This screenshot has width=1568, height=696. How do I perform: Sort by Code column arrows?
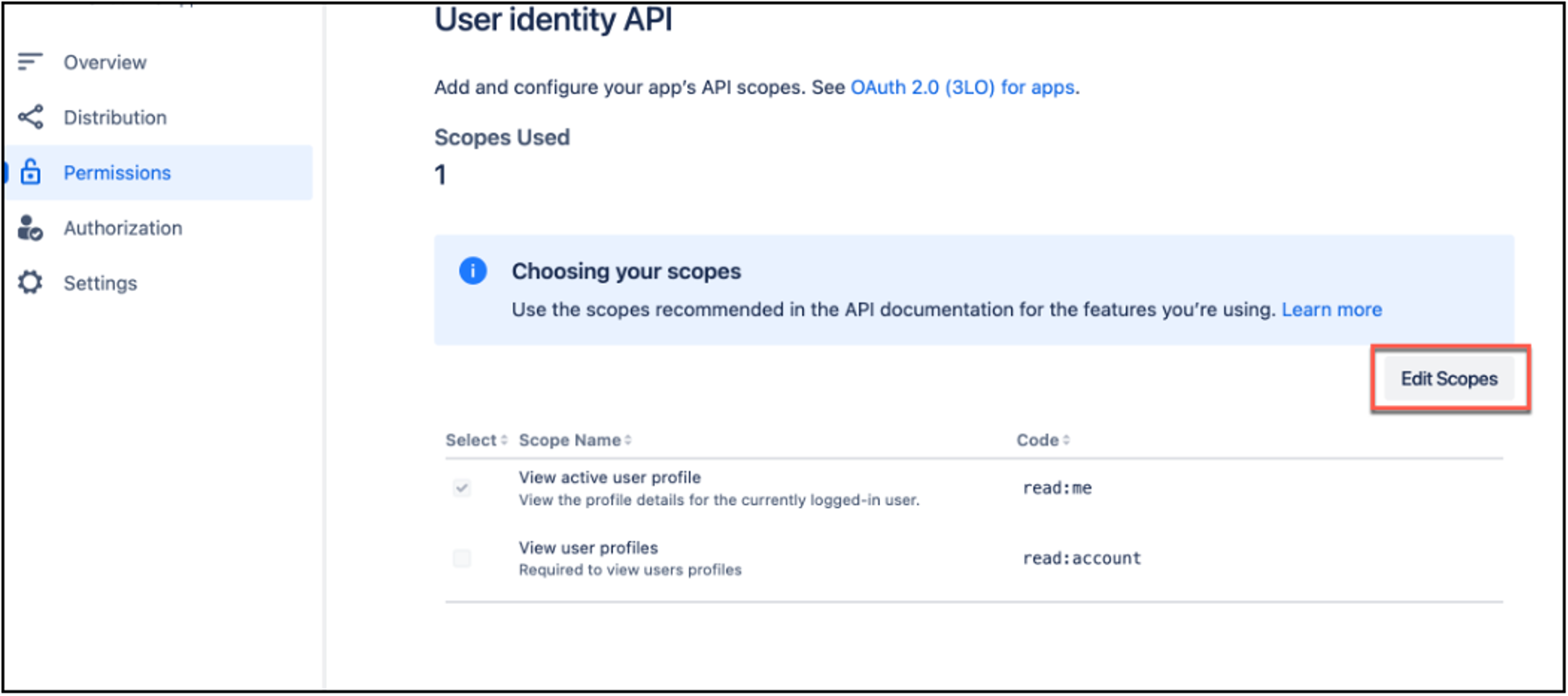click(x=1067, y=440)
